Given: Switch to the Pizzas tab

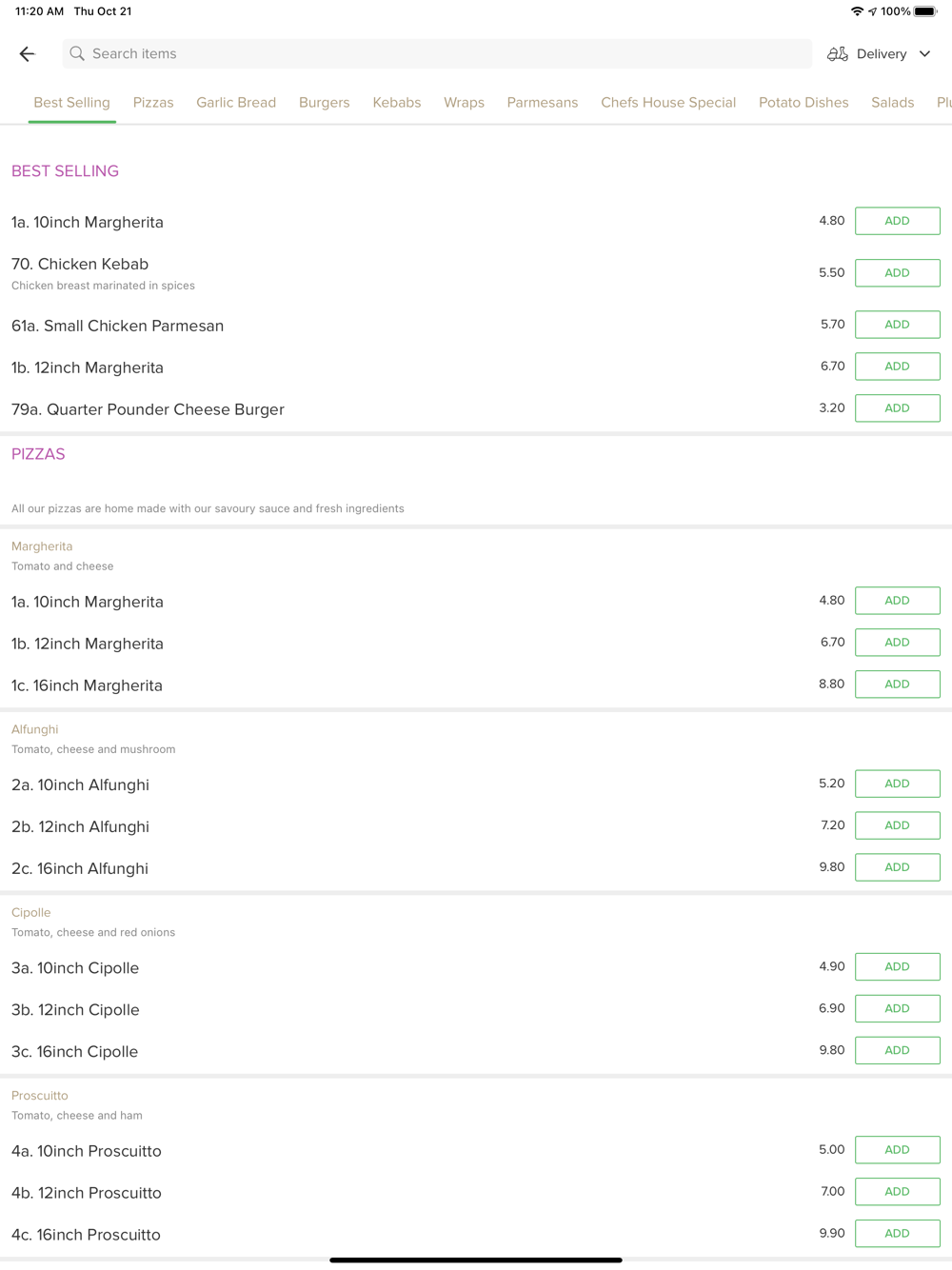Looking at the screenshot, I should pyautogui.click(x=153, y=103).
